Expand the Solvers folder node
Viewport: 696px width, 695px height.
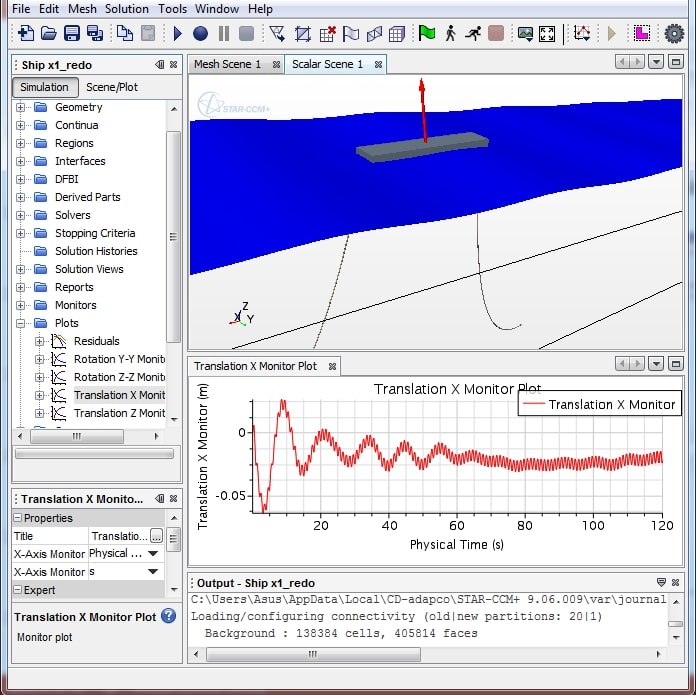point(20,215)
